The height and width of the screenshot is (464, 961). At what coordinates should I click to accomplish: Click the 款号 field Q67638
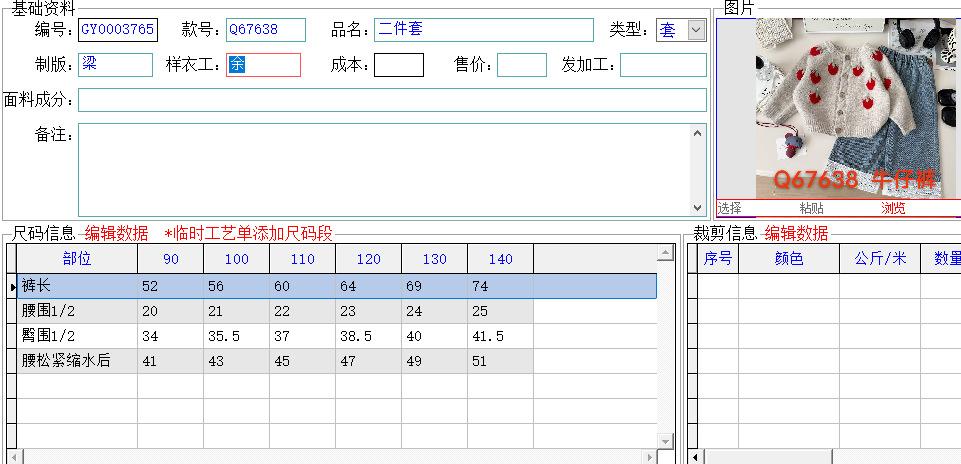click(265, 29)
